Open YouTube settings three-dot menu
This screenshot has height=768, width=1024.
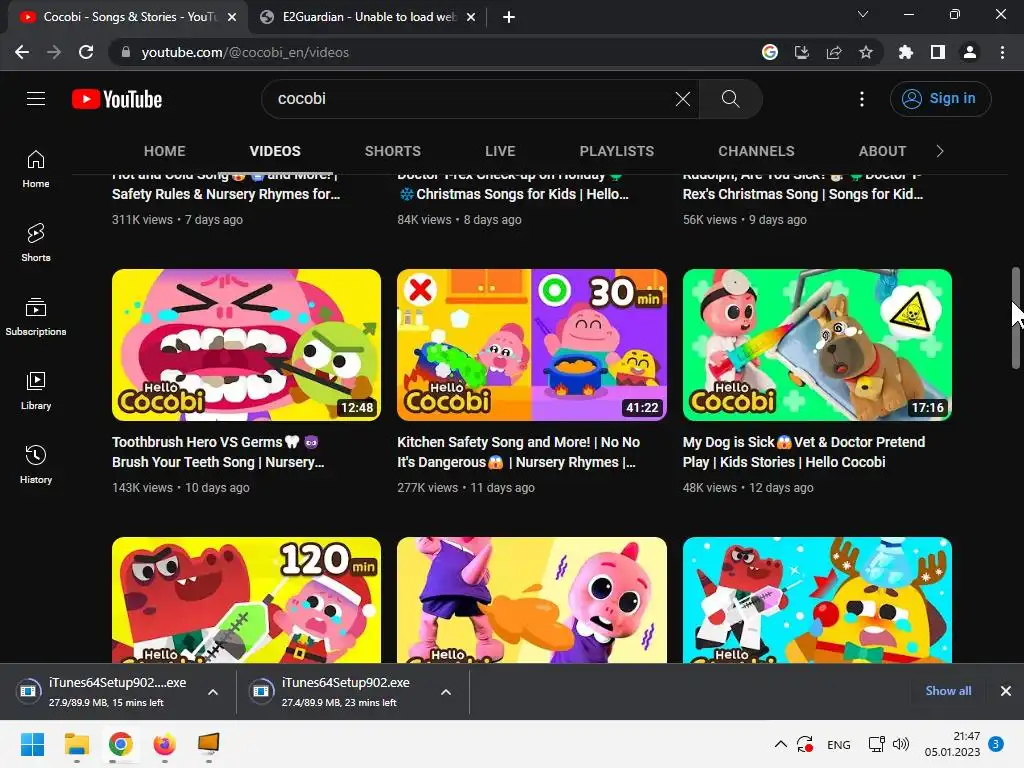pos(862,99)
